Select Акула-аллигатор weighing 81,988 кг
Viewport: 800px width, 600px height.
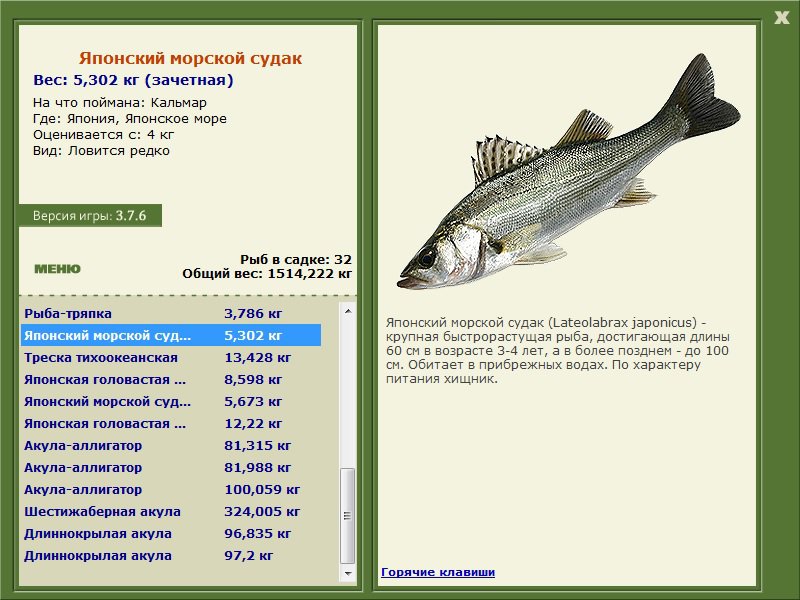pos(170,468)
